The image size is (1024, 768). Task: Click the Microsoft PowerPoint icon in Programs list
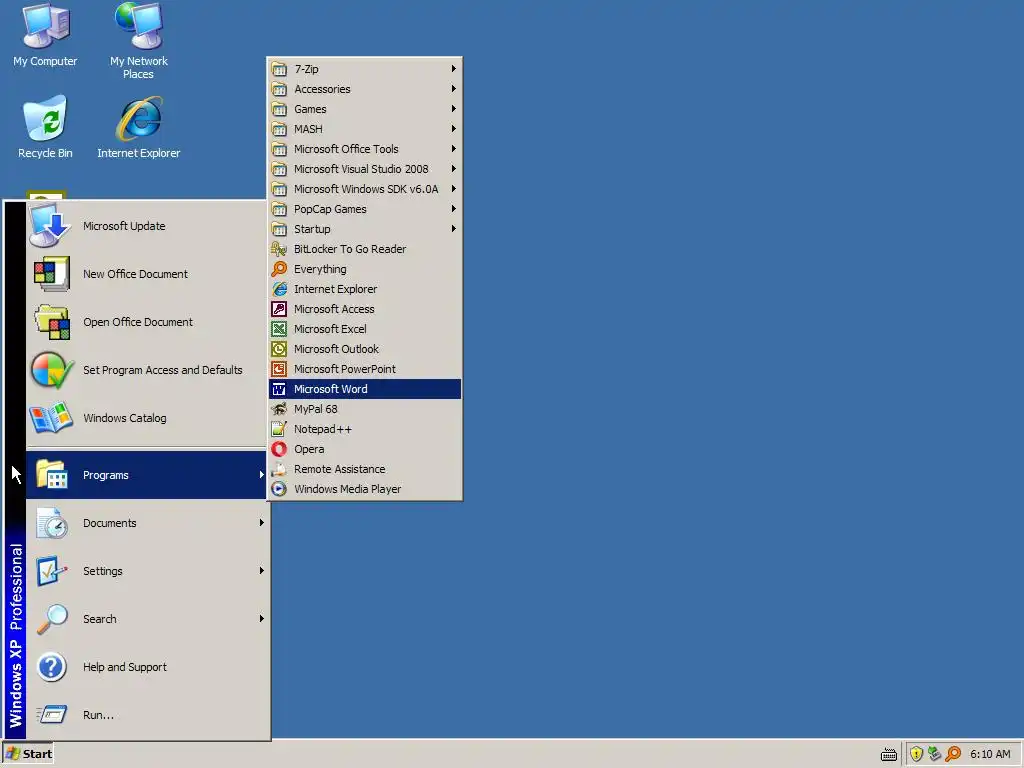pyautogui.click(x=279, y=369)
